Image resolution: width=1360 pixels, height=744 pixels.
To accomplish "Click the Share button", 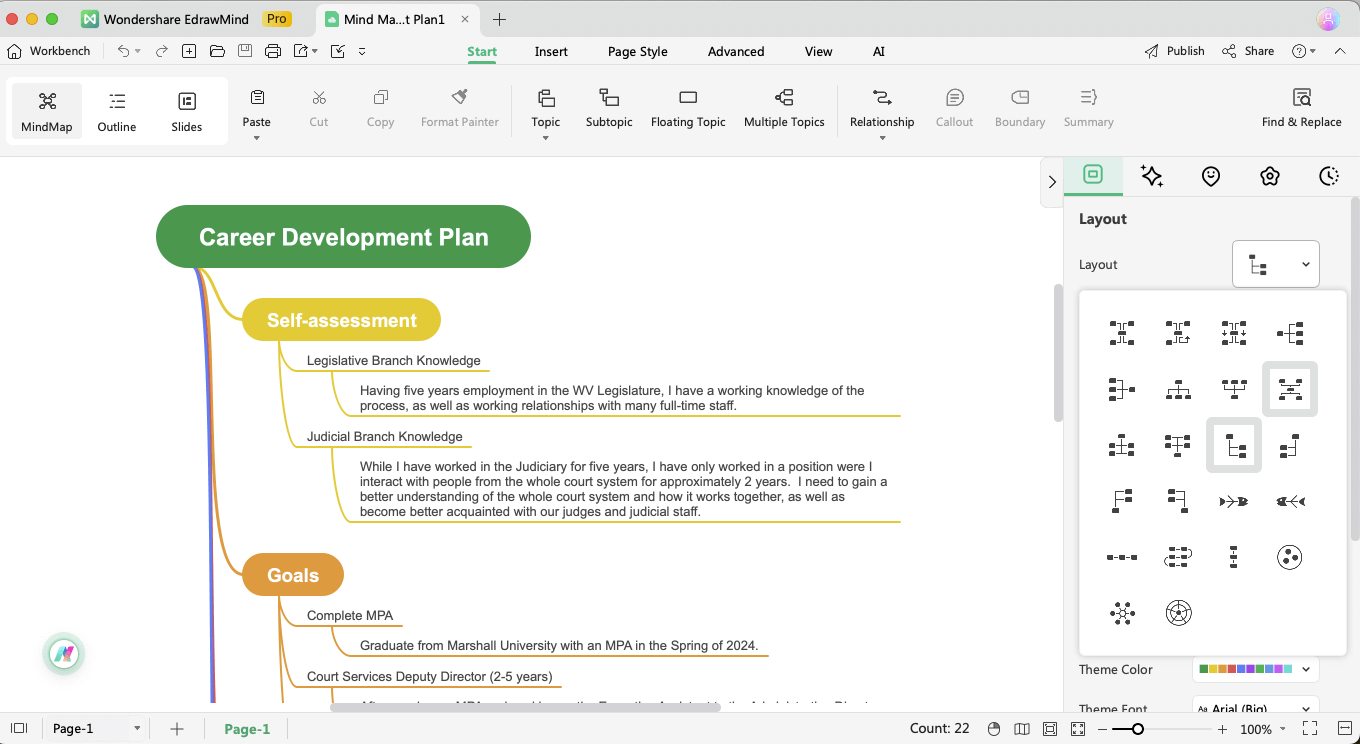I will click(1248, 51).
